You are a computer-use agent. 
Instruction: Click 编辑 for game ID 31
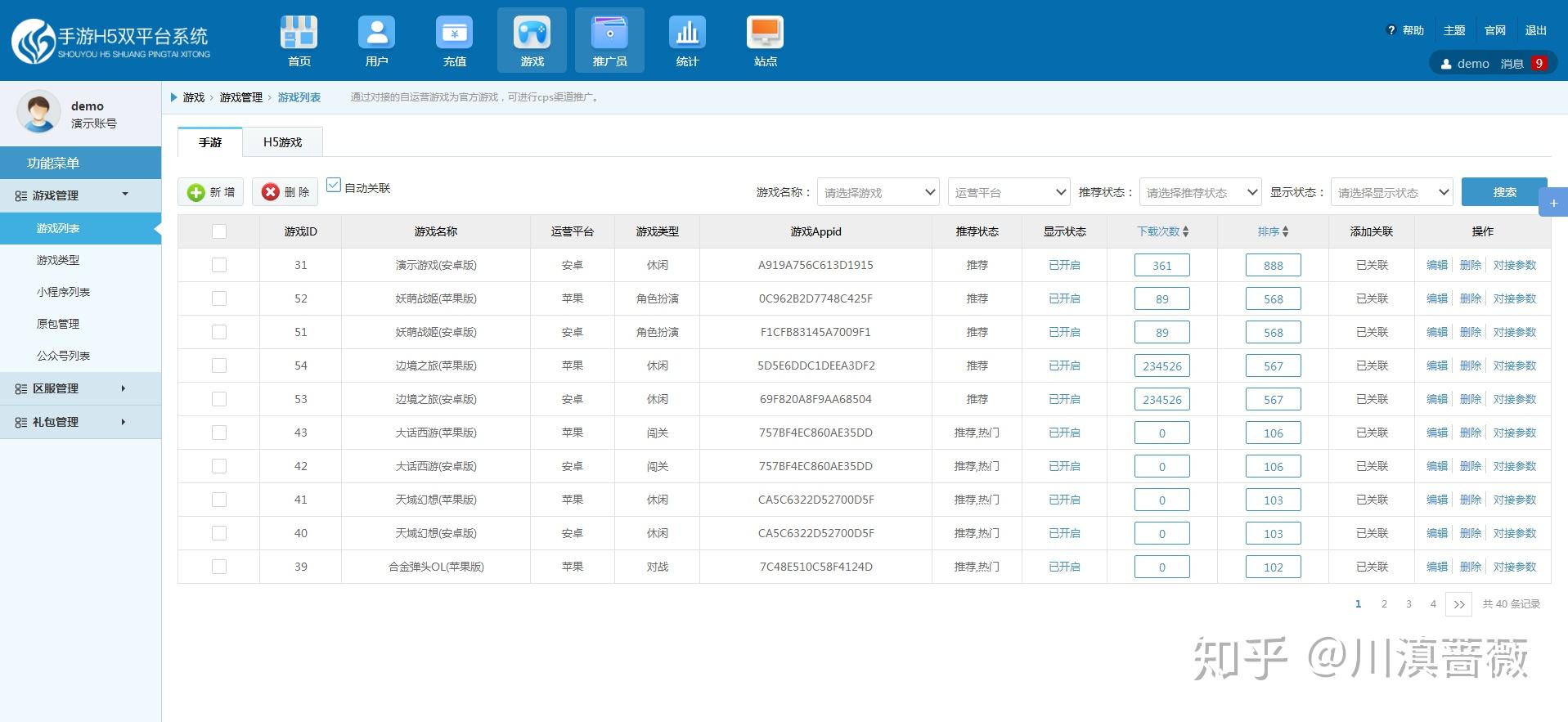coord(1437,265)
